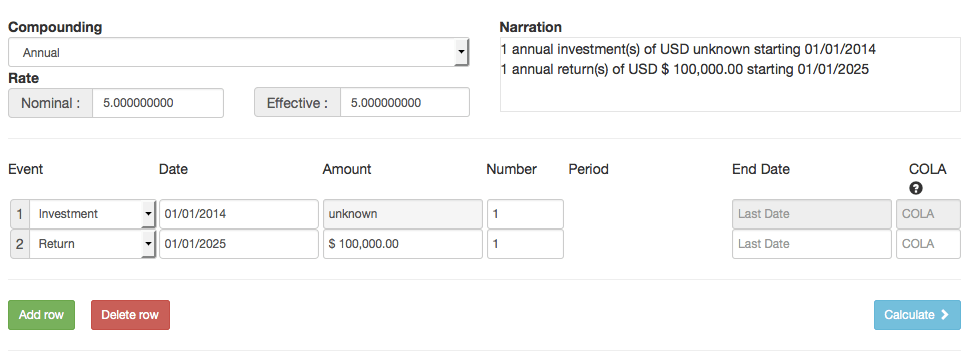Click the COLA column header text

pos(928,169)
